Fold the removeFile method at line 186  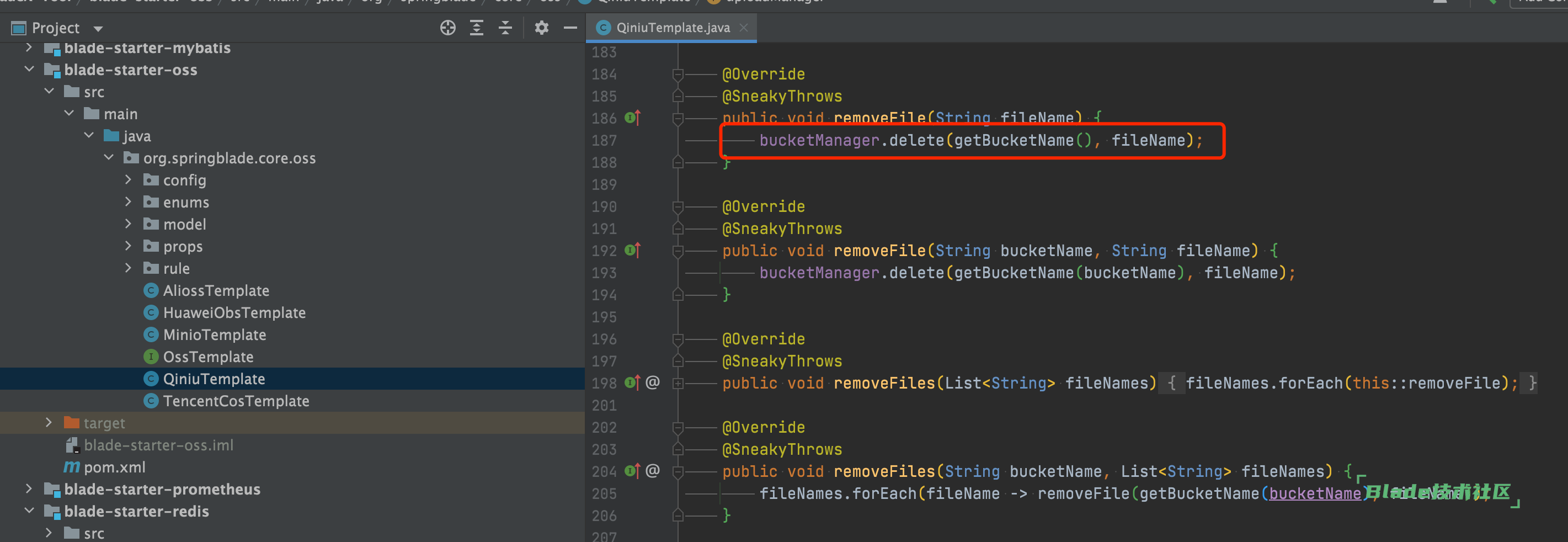678,118
